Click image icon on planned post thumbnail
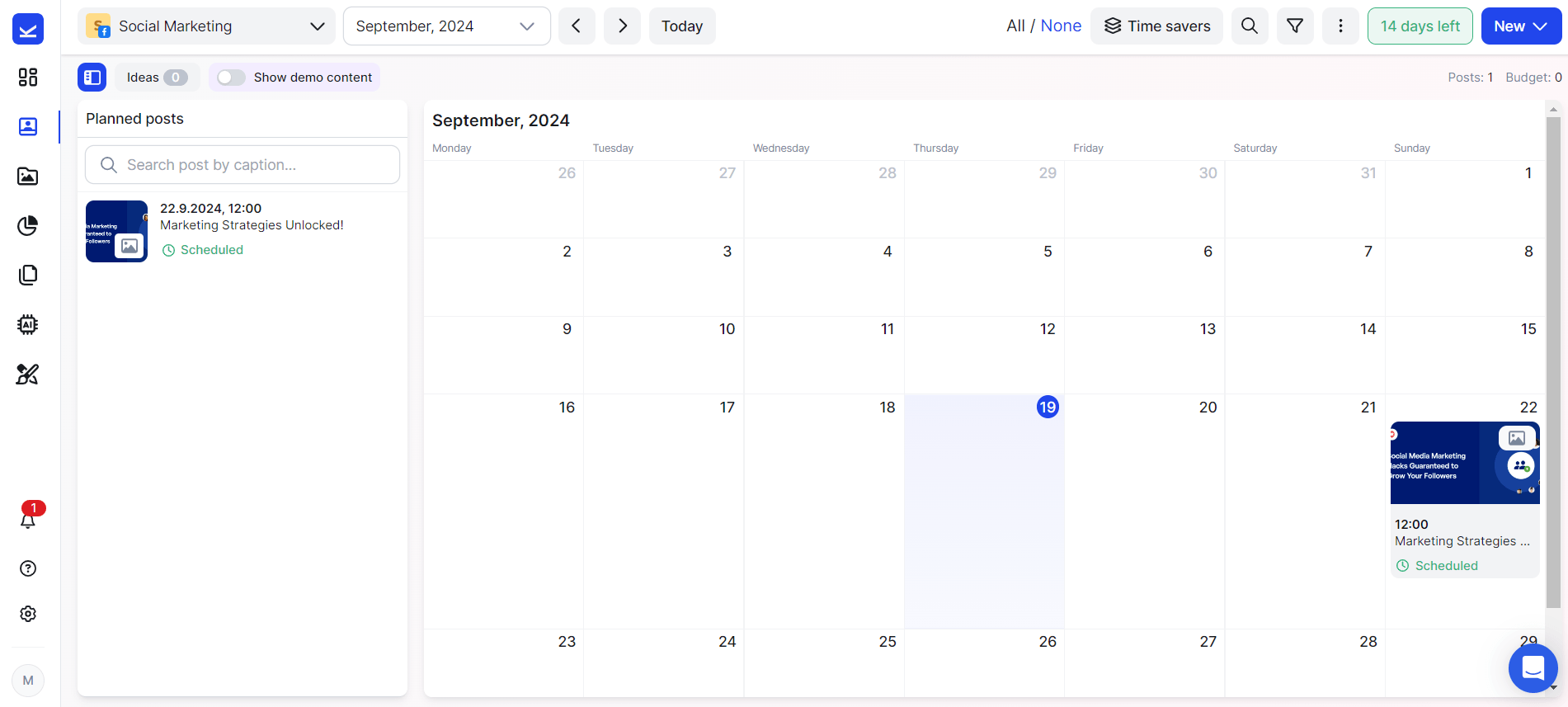The width and height of the screenshot is (1568, 707). pyautogui.click(x=129, y=246)
